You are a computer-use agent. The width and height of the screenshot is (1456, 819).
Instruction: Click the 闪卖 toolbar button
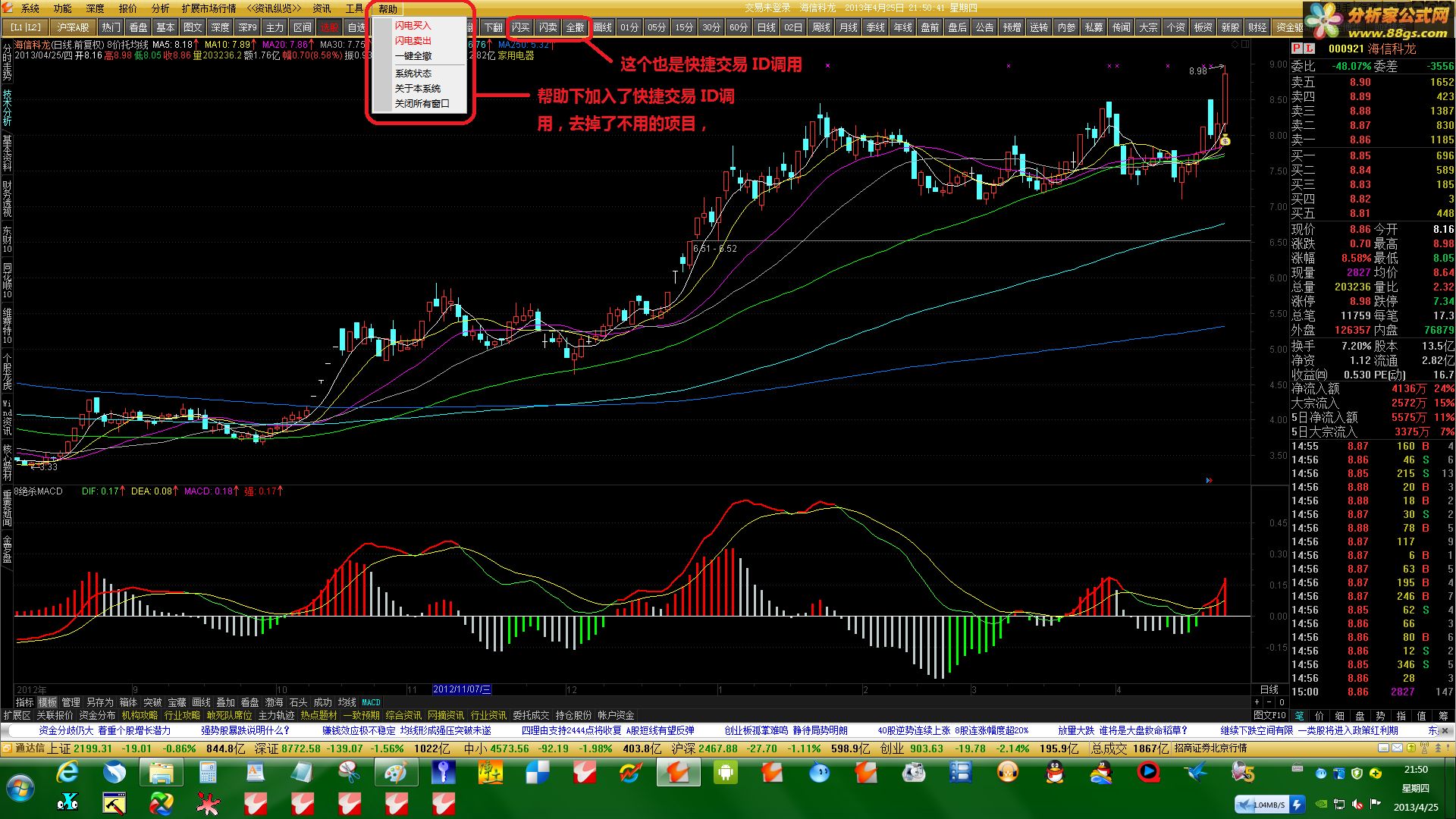pyautogui.click(x=548, y=27)
